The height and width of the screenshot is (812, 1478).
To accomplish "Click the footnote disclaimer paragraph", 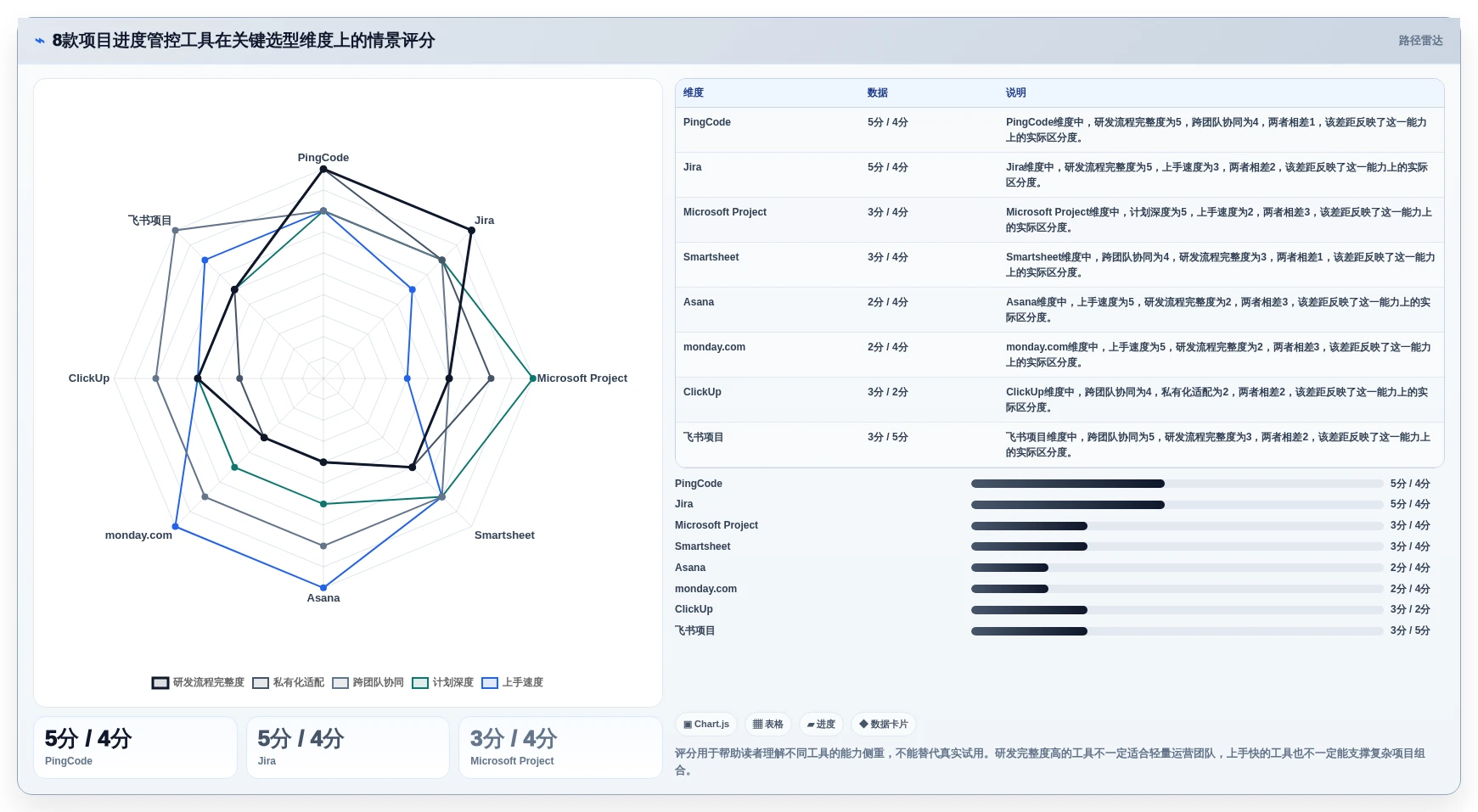I will [x=1050, y=762].
